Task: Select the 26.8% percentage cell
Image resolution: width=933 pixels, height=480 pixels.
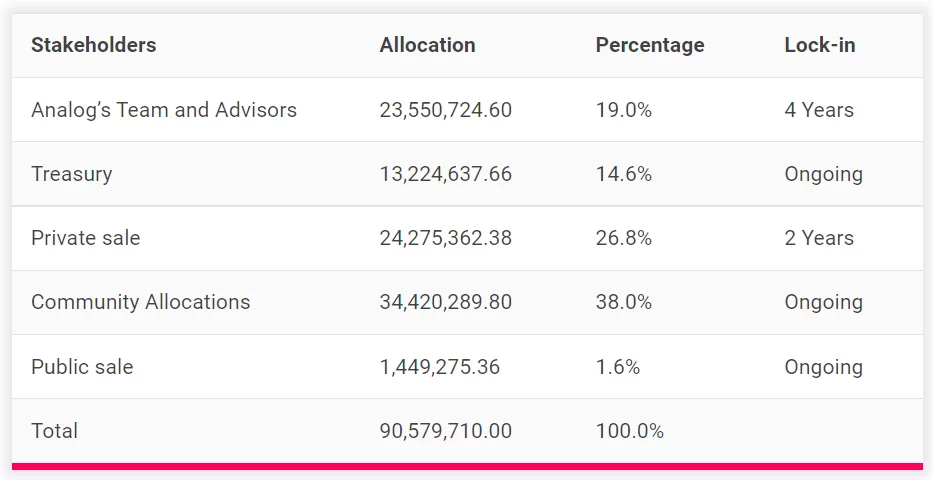Action: click(x=623, y=238)
